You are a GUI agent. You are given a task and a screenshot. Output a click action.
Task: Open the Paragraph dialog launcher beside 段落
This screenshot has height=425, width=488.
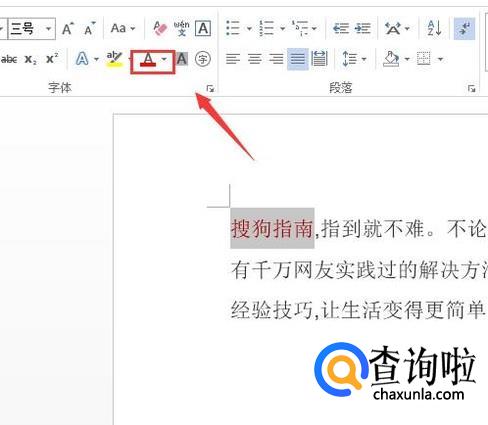click(471, 88)
